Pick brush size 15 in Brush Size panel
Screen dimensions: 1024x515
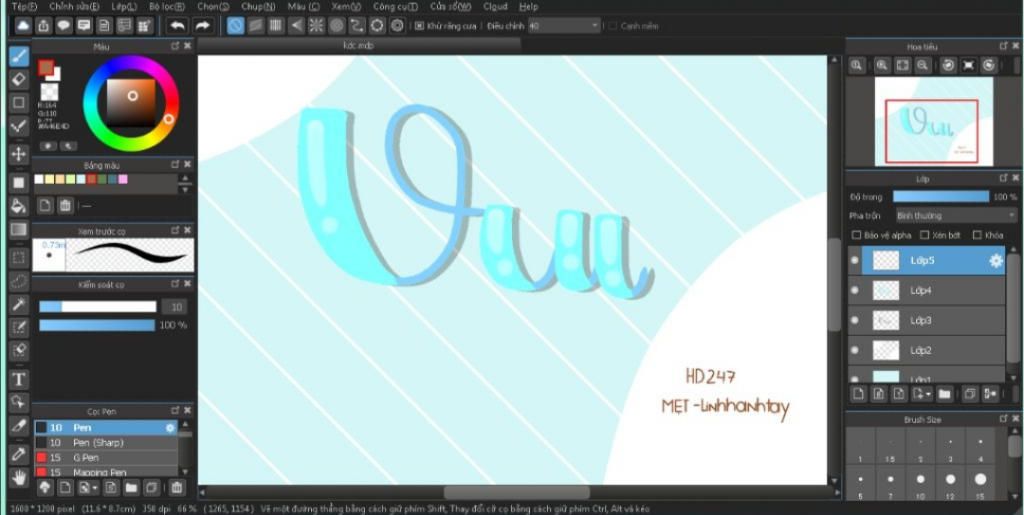tap(980, 484)
